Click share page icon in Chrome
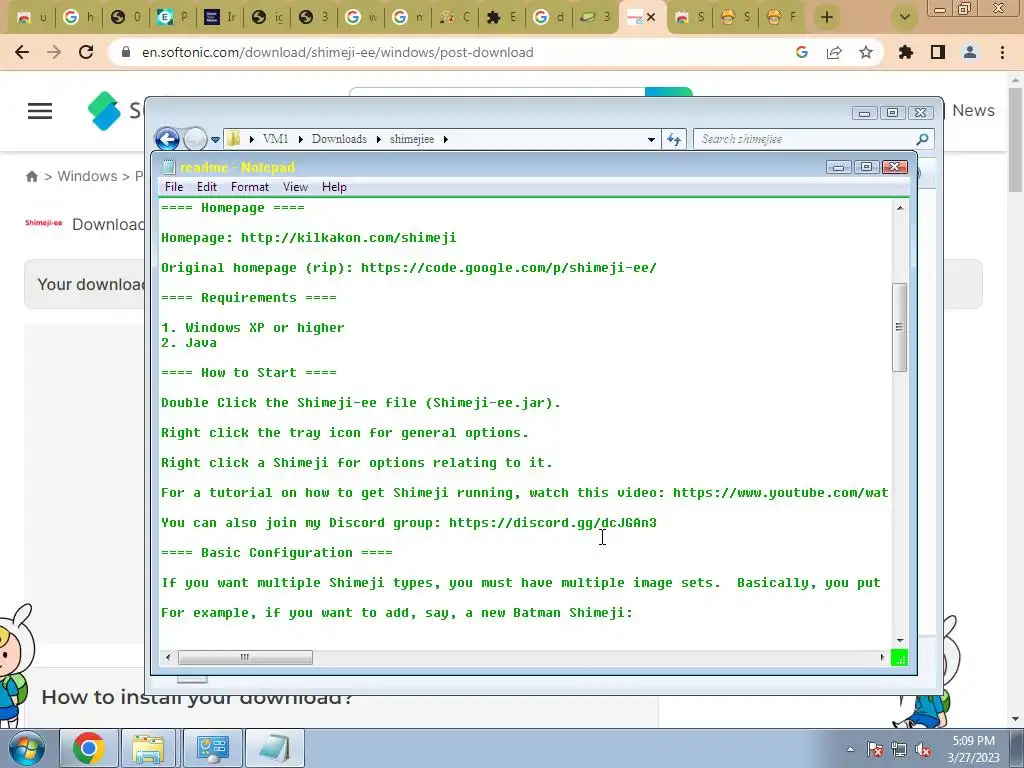Screen dimensions: 1024x768 click(x=834, y=52)
